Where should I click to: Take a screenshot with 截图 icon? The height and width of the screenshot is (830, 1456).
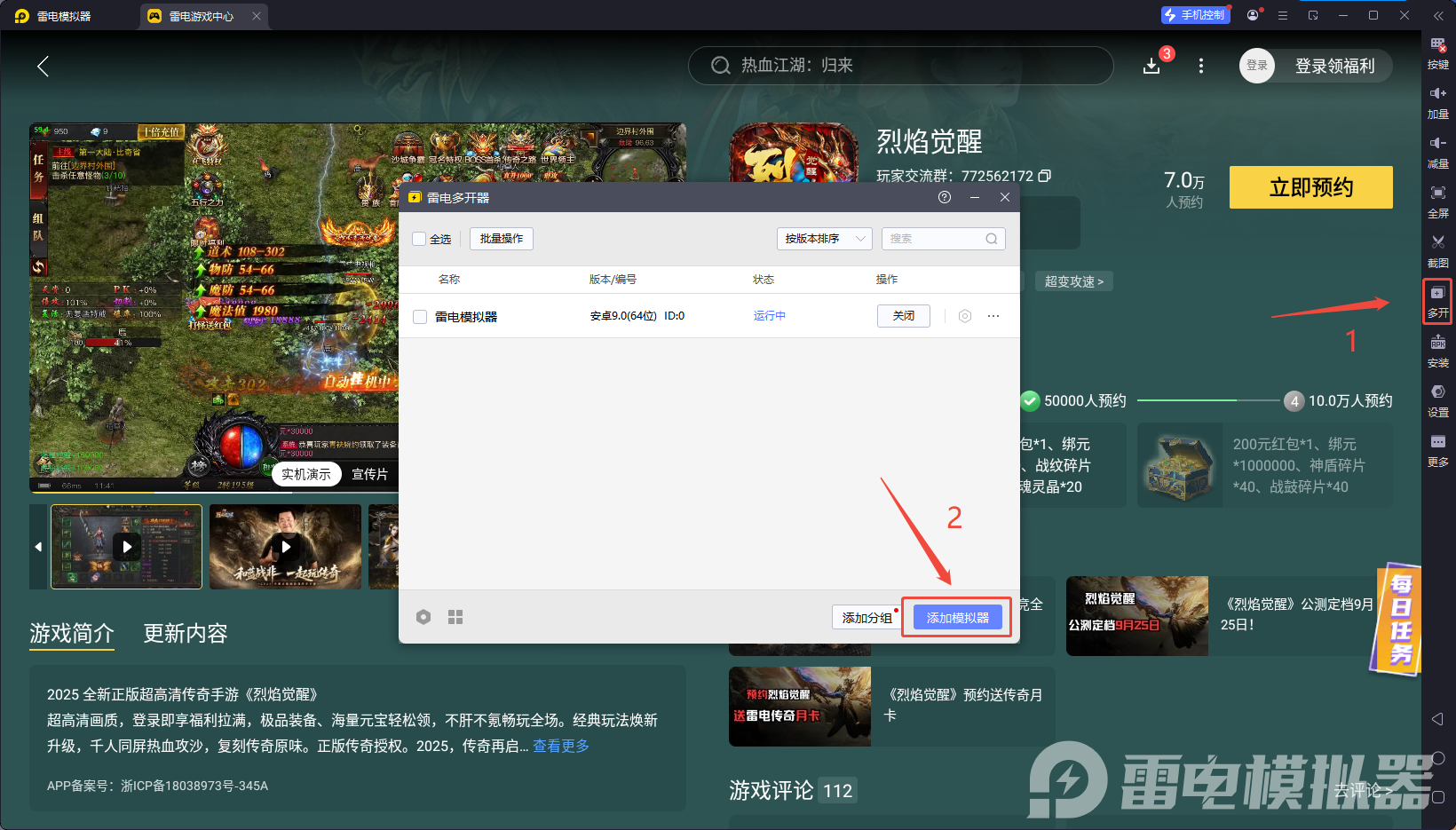1437,252
